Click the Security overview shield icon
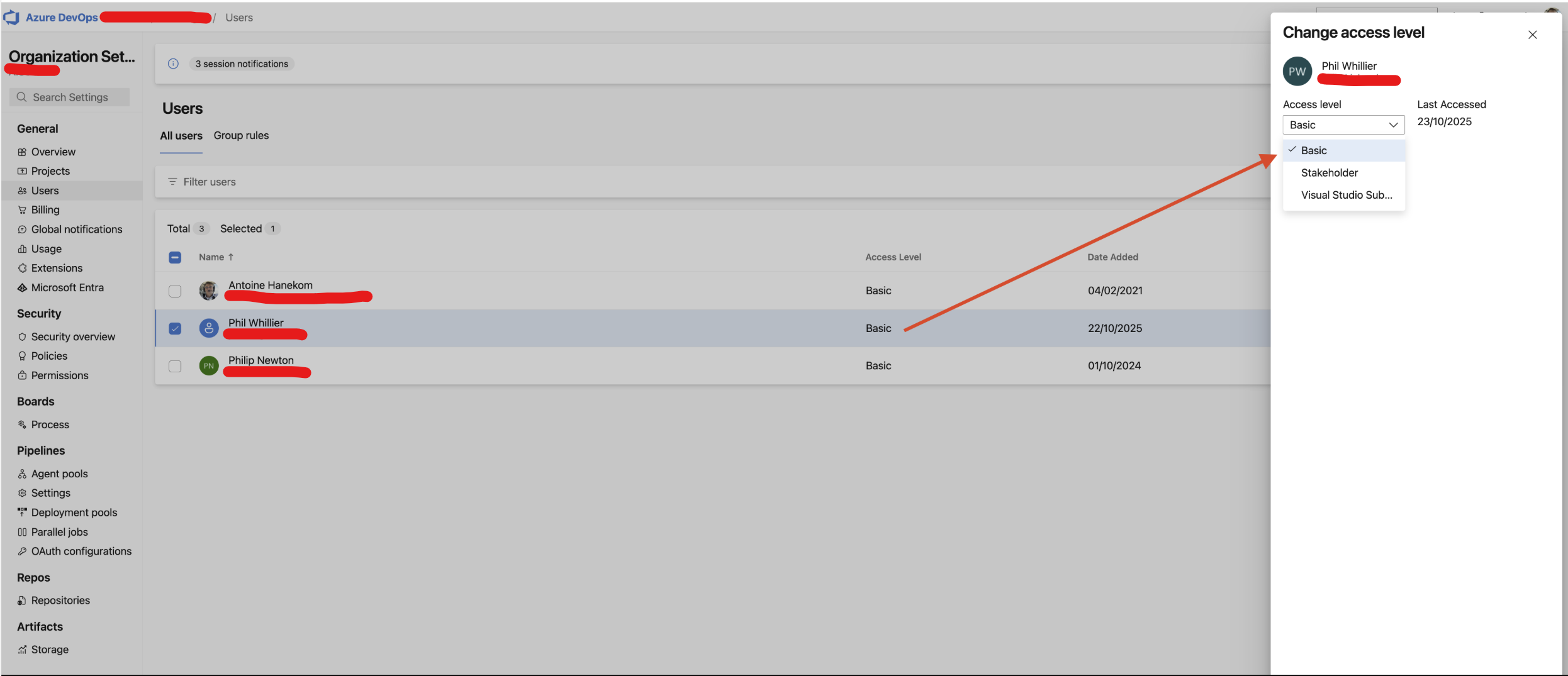This screenshot has width=1568, height=676. pos(22,337)
